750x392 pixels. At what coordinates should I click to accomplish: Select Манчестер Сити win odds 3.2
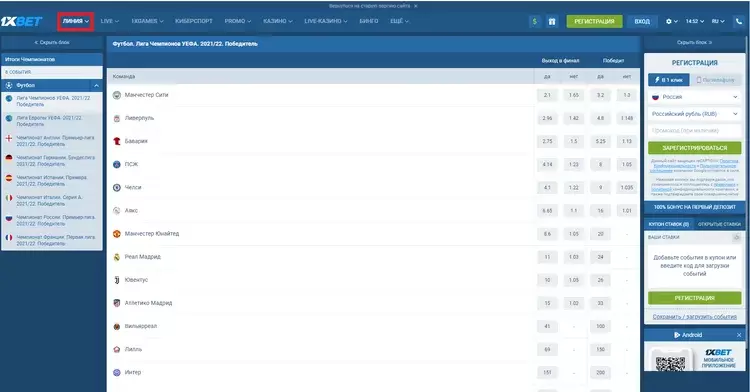tap(600, 95)
